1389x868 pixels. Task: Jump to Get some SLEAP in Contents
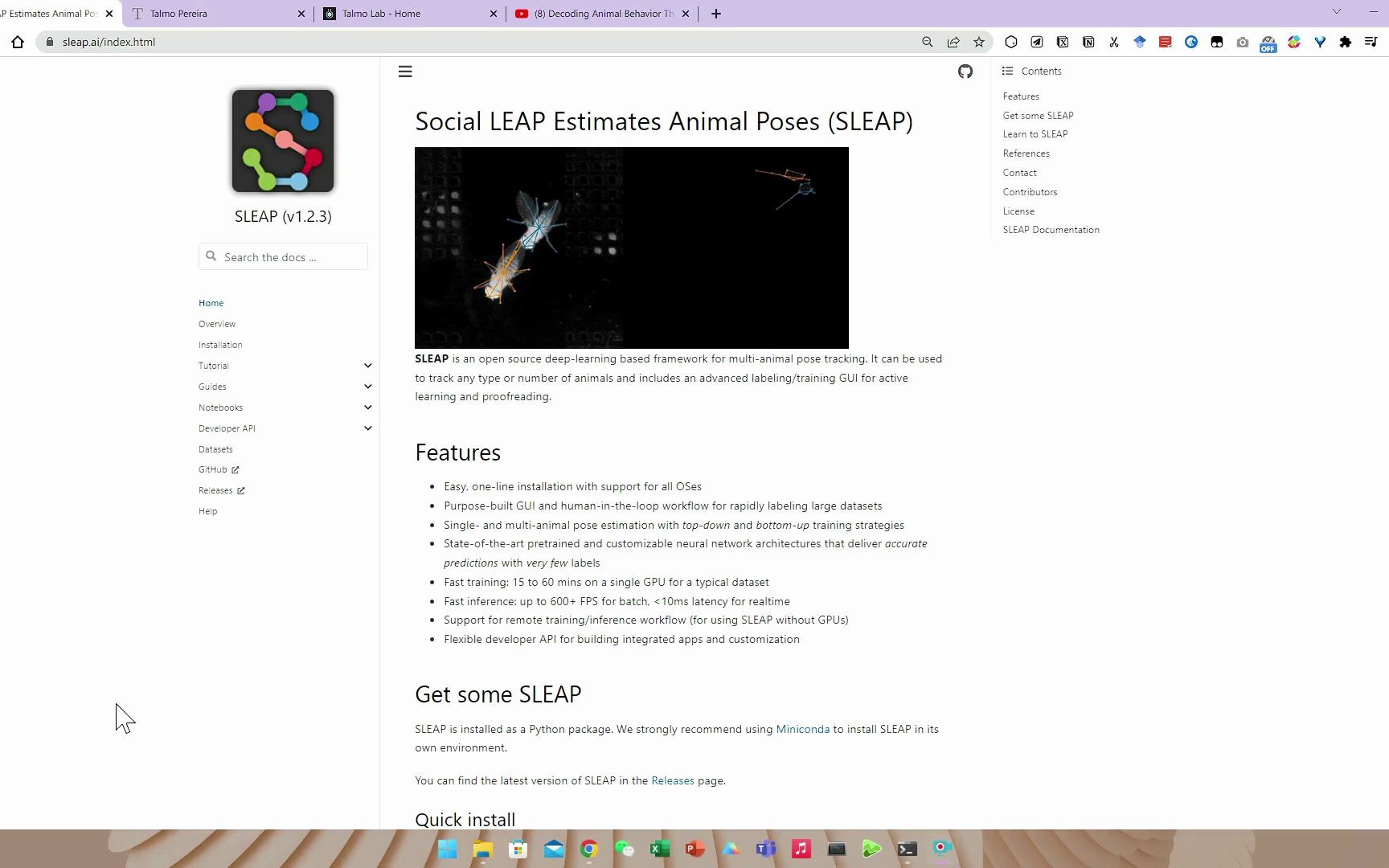[x=1038, y=116]
